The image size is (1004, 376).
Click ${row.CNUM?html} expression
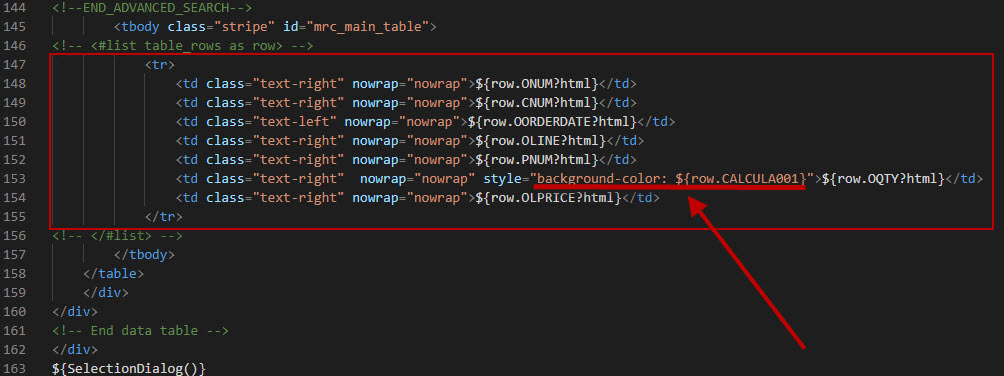pyautogui.click(x=537, y=102)
